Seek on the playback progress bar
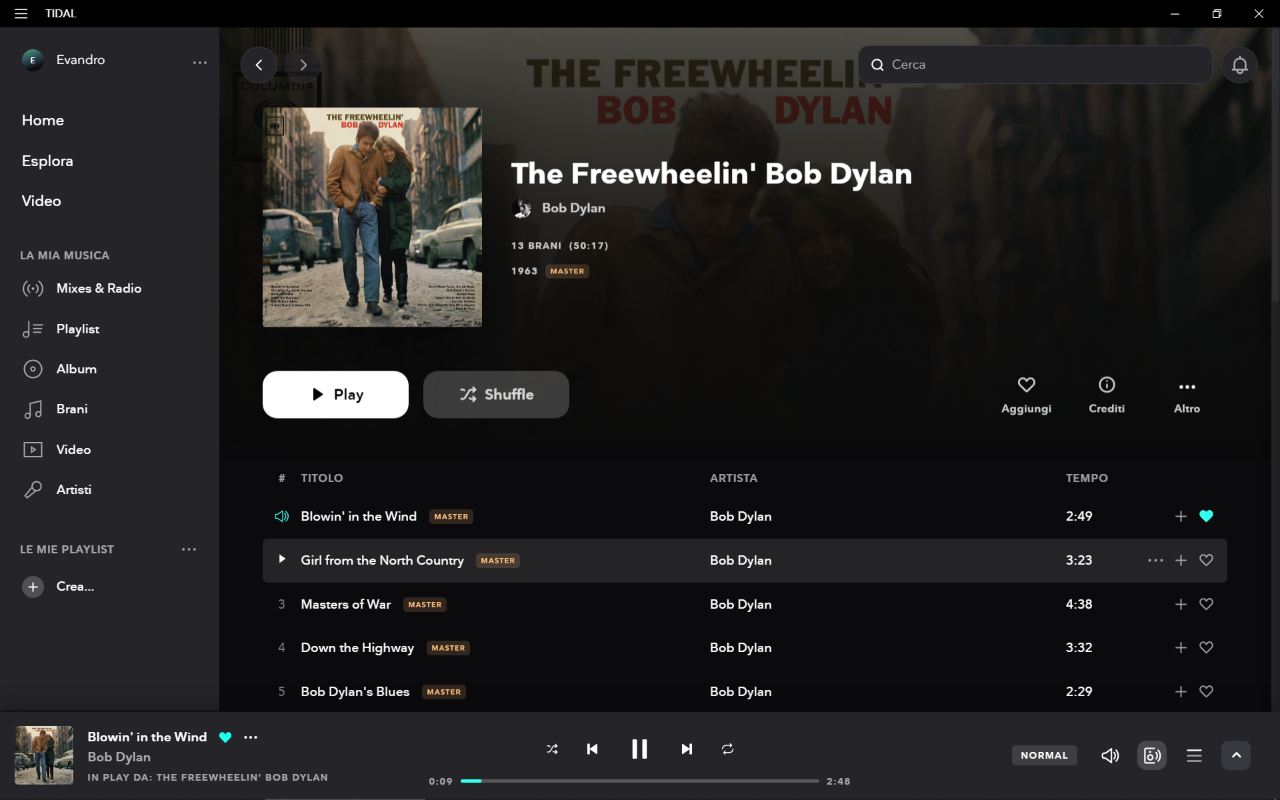1280x800 pixels. 640,781
